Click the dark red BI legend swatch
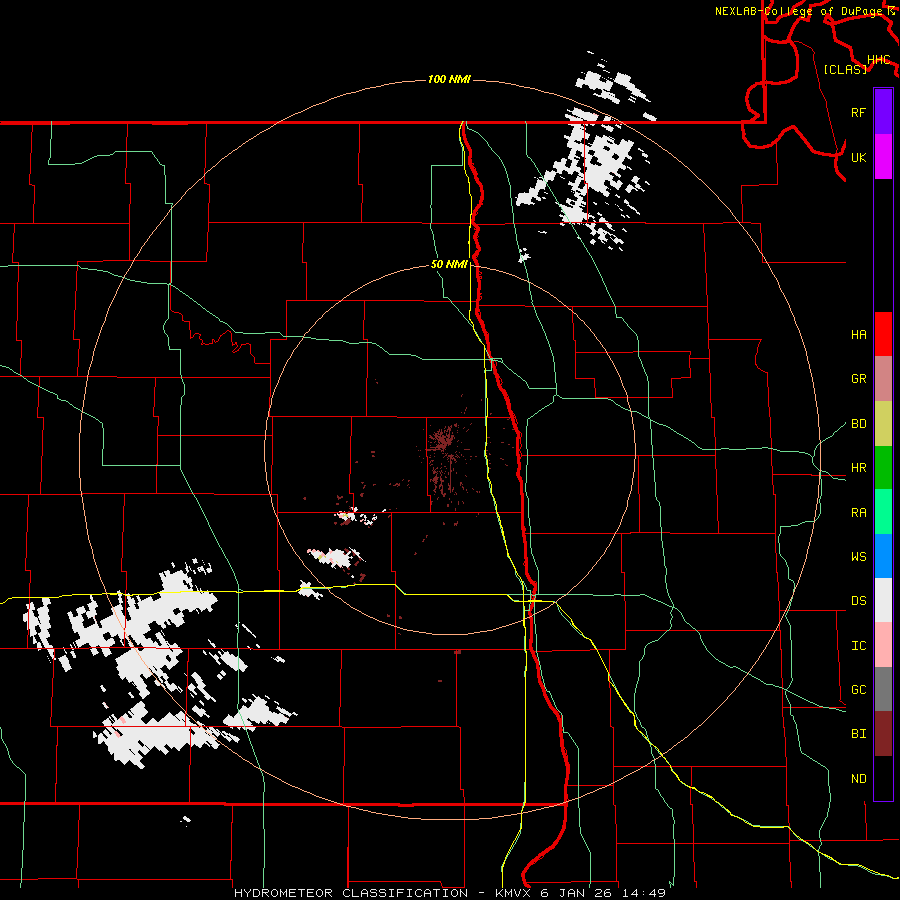 coord(883,734)
